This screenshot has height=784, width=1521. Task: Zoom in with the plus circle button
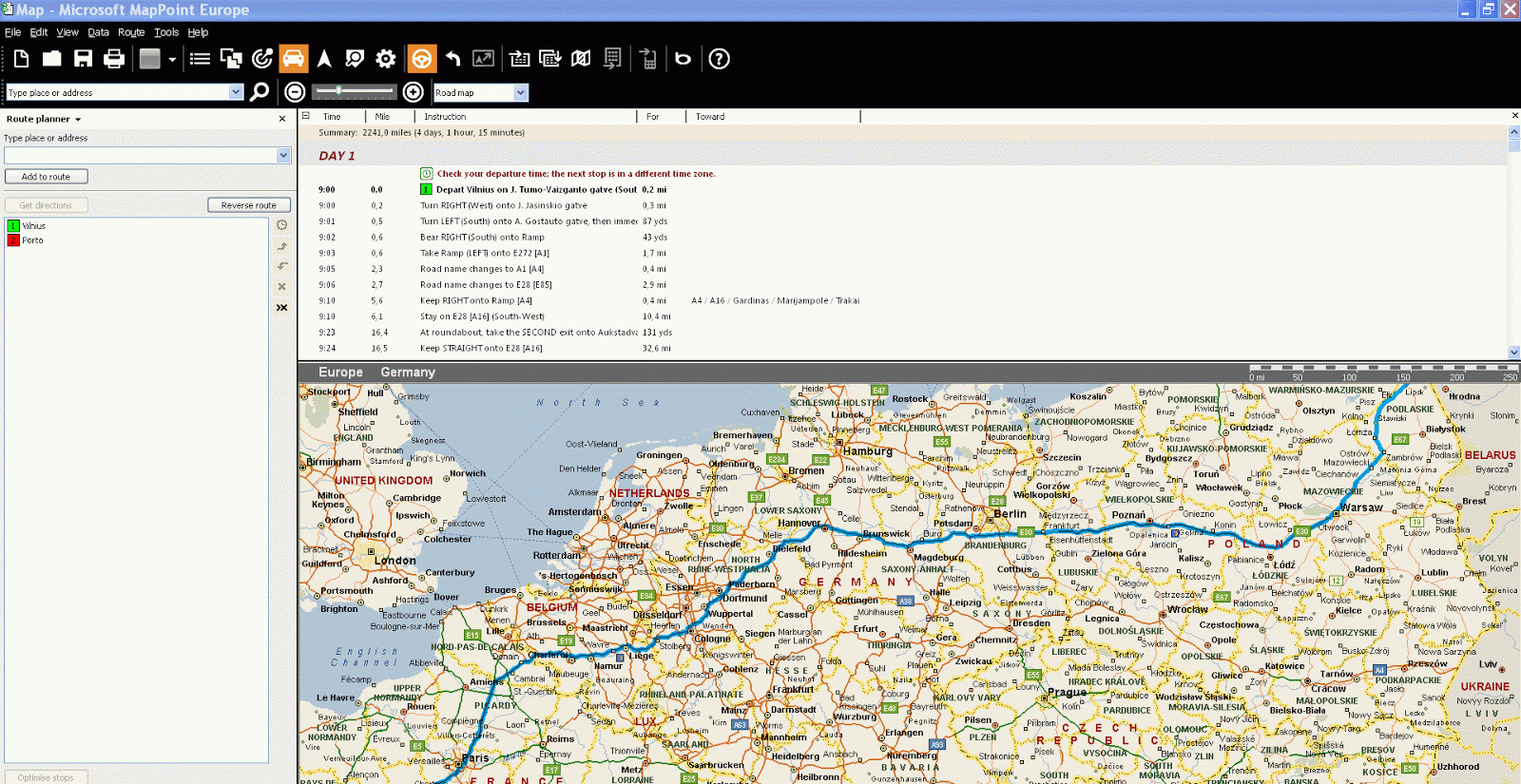(413, 92)
